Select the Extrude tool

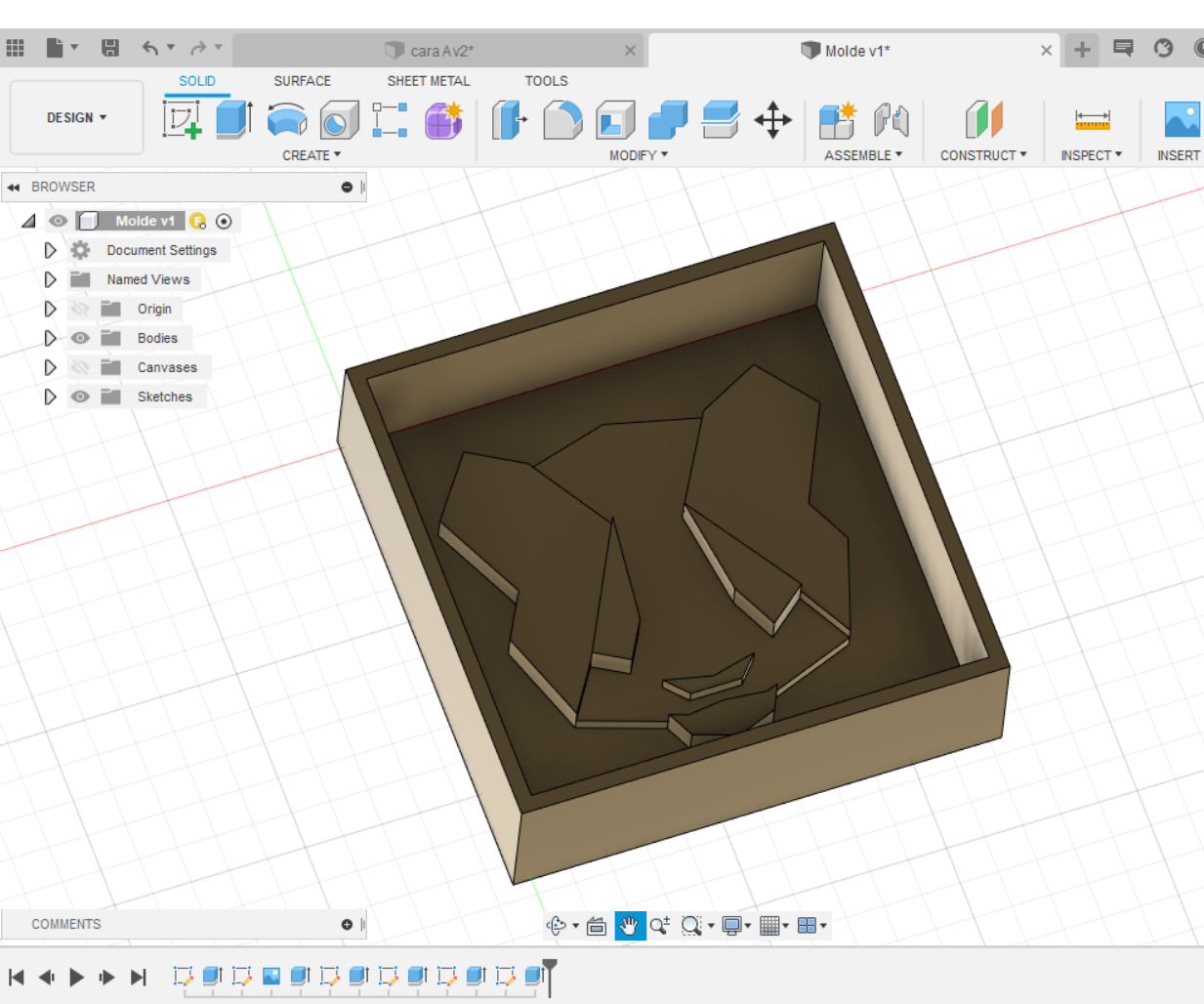coord(234,117)
